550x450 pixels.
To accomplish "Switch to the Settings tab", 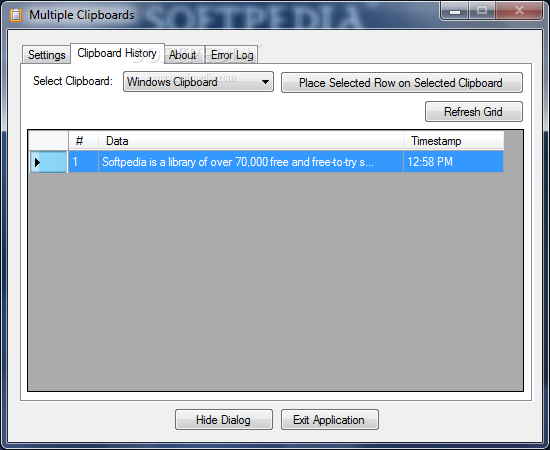I will (46, 55).
